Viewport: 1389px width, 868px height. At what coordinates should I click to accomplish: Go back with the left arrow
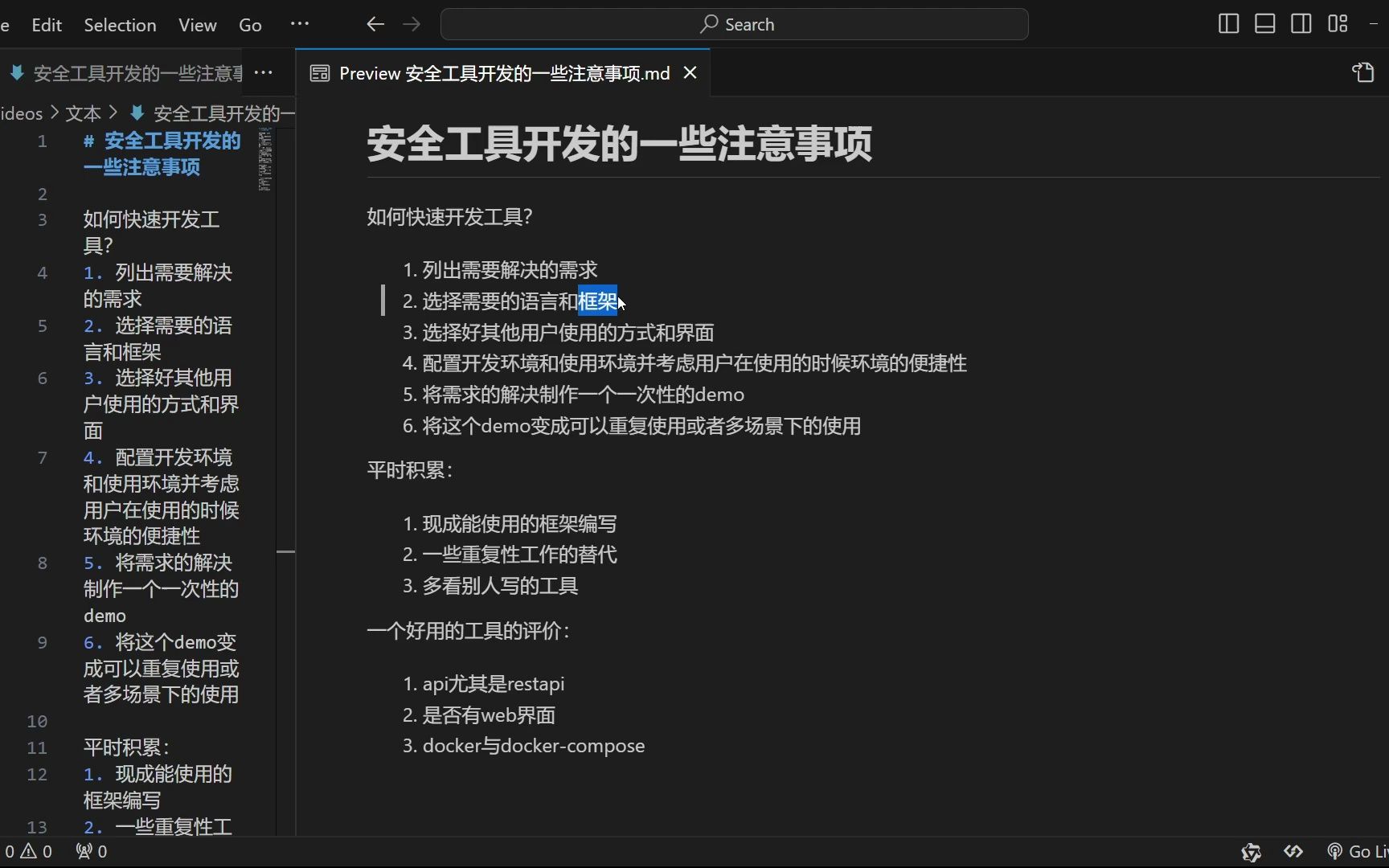[x=375, y=24]
